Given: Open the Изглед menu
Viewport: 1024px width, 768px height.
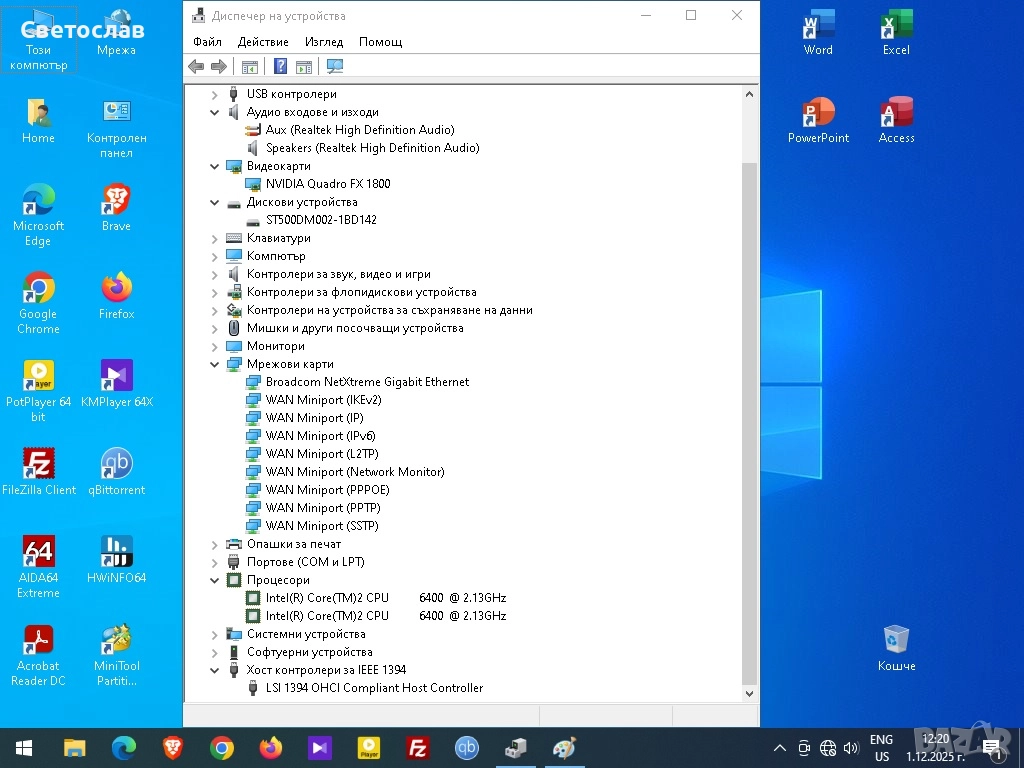Looking at the screenshot, I should pyautogui.click(x=324, y=42).
